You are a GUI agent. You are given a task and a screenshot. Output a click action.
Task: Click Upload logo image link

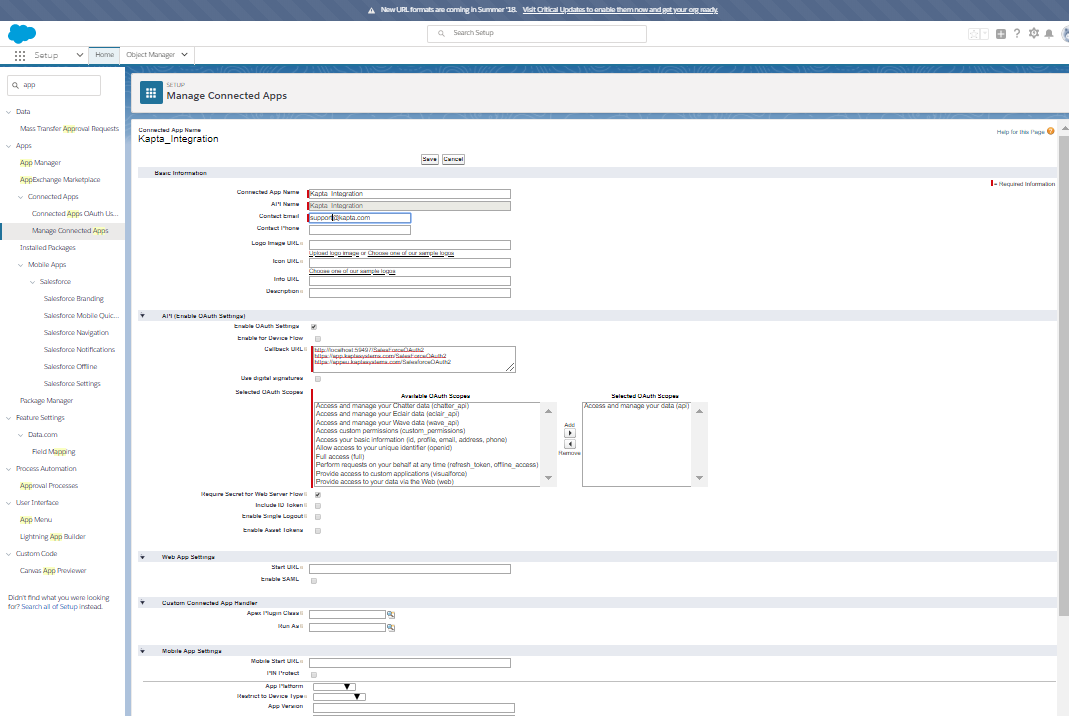point(334,254)
